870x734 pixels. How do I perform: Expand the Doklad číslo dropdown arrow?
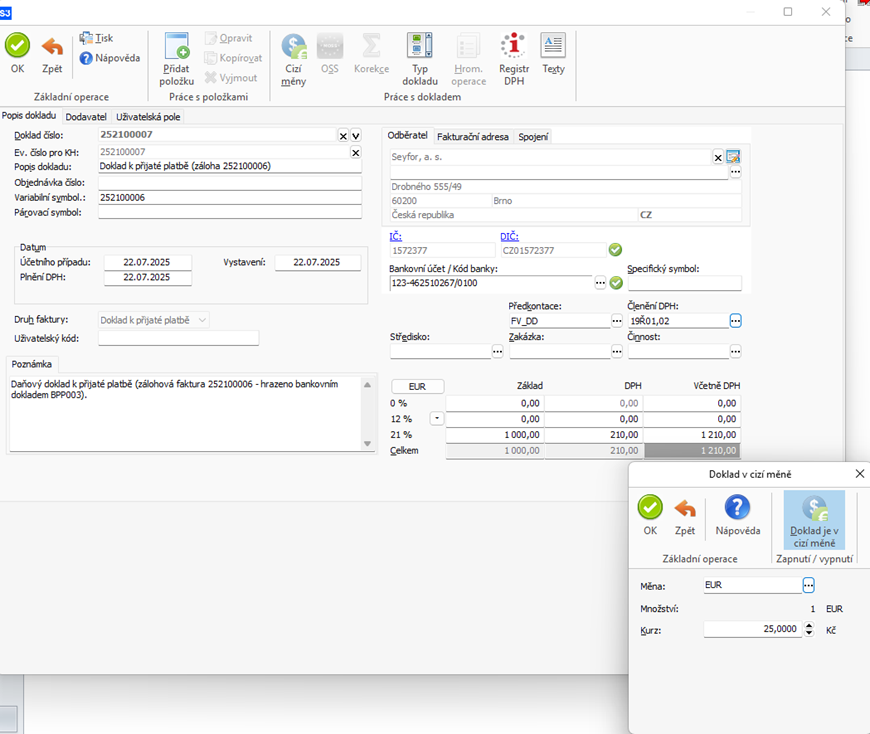356,136
